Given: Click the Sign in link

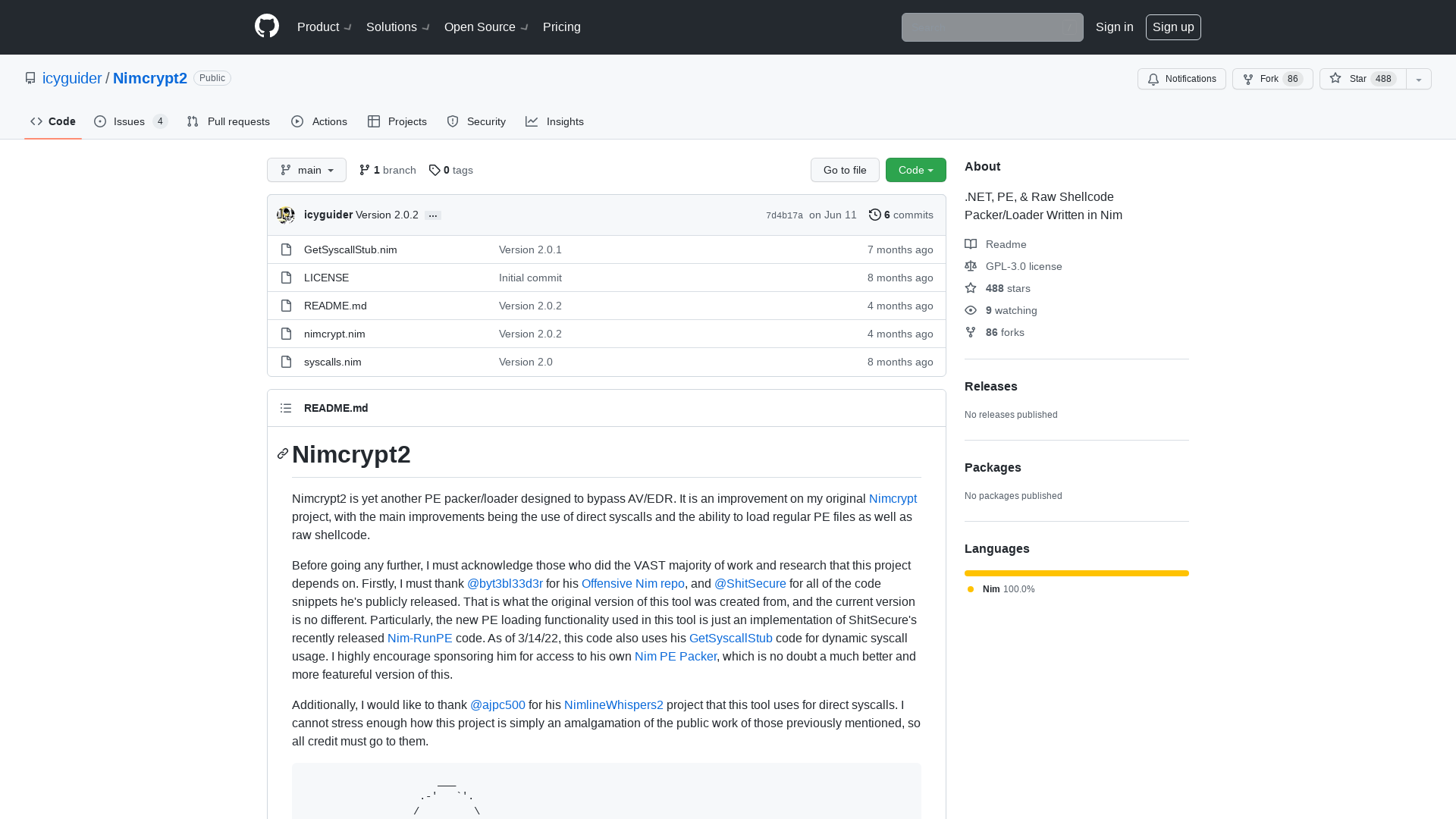Looking at the screenshot, I should point(1115,27).
